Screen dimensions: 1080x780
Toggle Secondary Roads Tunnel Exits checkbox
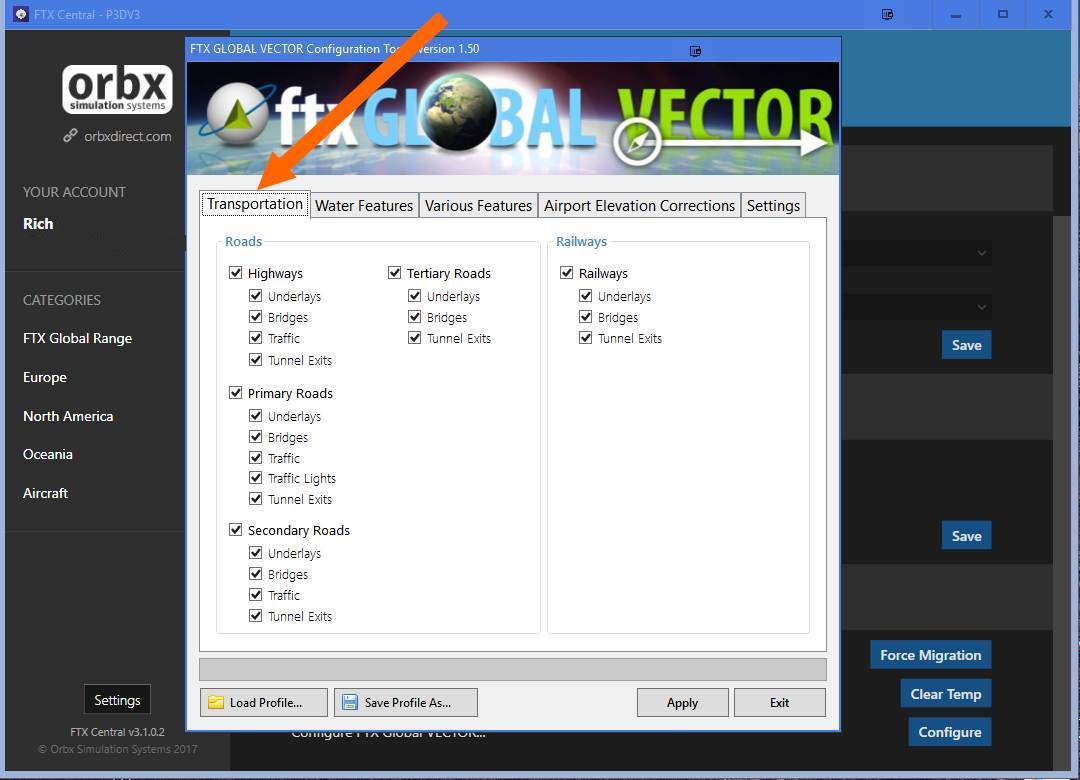(x=256, y=615)
